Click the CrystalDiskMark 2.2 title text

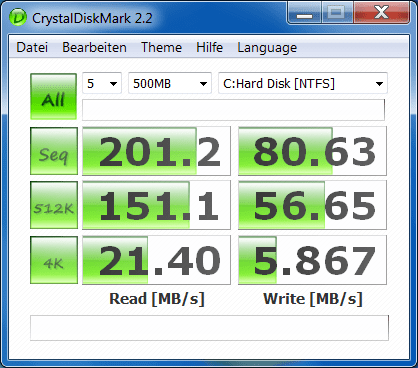click(x=92, y=18)
